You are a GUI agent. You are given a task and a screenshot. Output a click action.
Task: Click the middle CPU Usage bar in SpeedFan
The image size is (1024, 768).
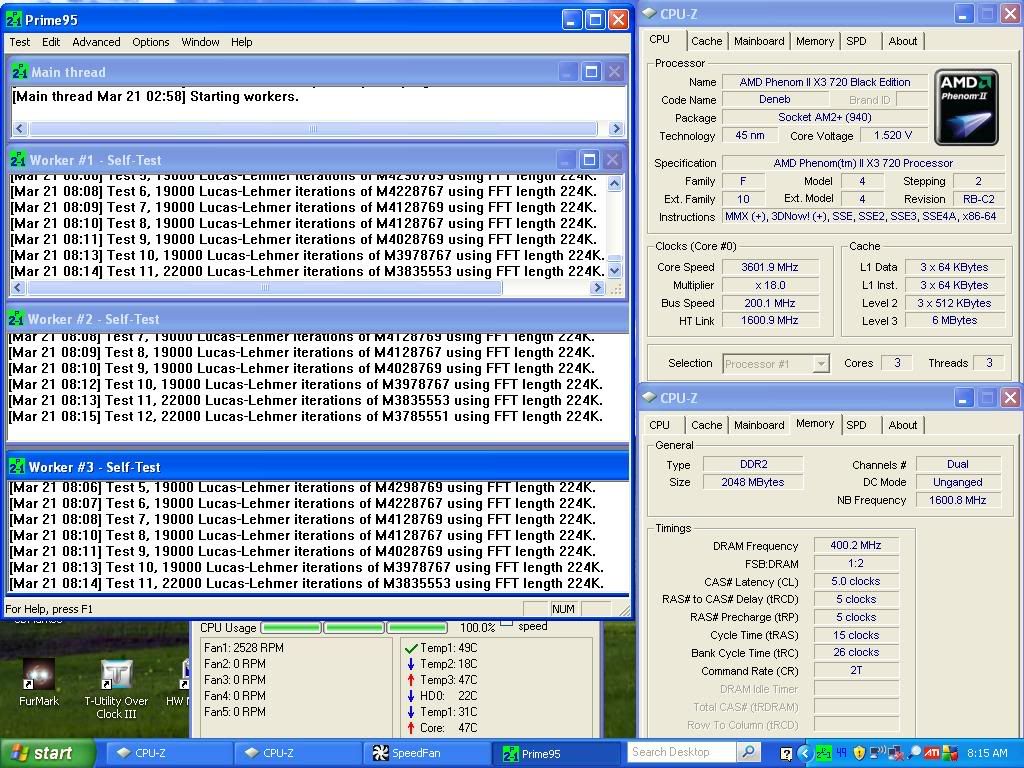tap(353, 628)
